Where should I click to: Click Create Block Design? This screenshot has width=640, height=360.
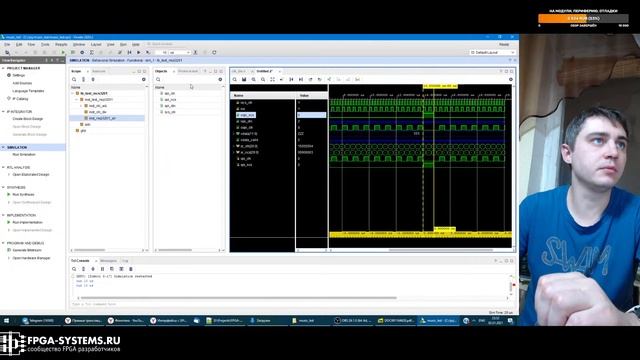click(x=27, y=118)
